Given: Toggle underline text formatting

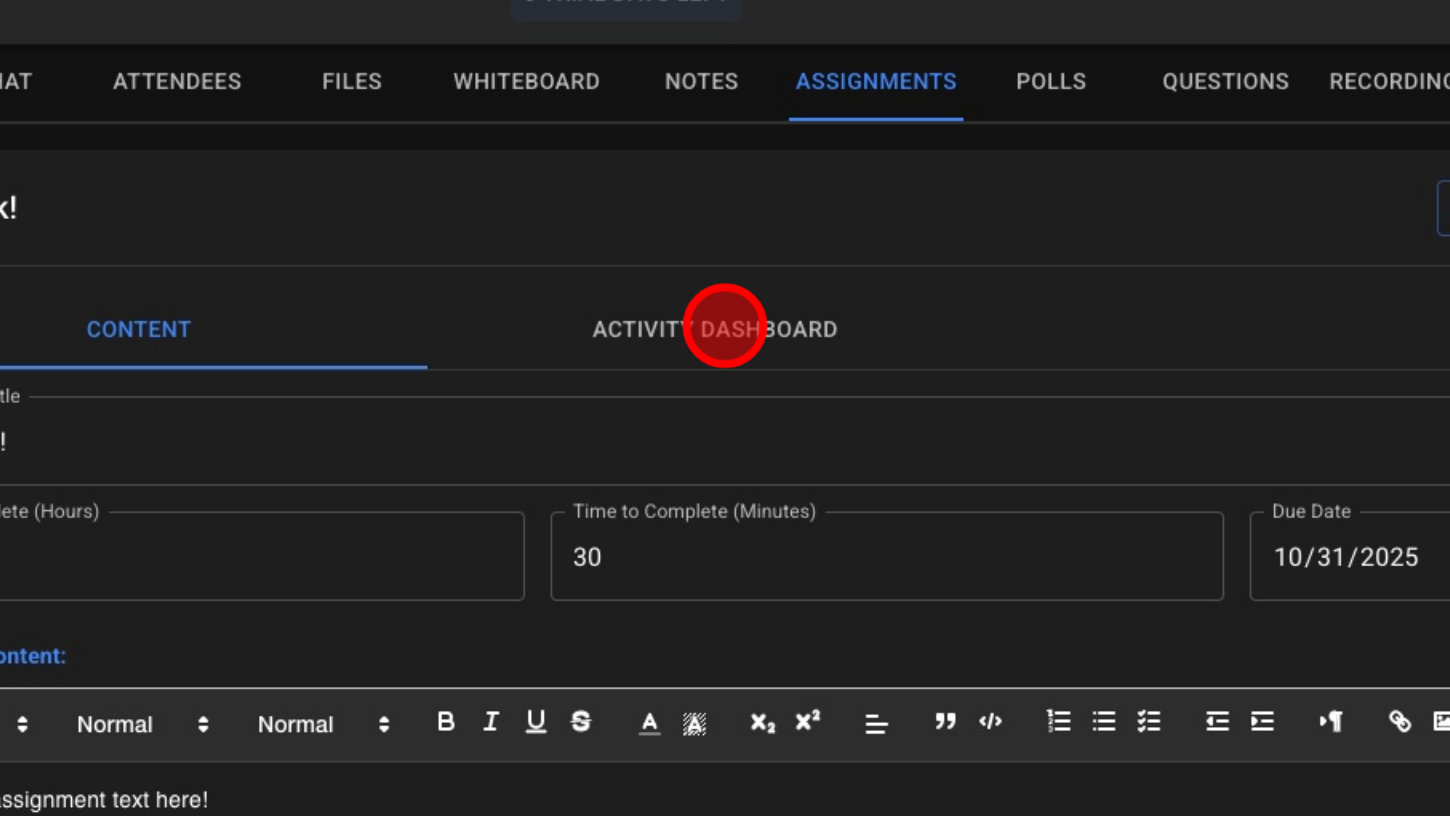Looking at the screenshot, I should [x=536, y=722].
